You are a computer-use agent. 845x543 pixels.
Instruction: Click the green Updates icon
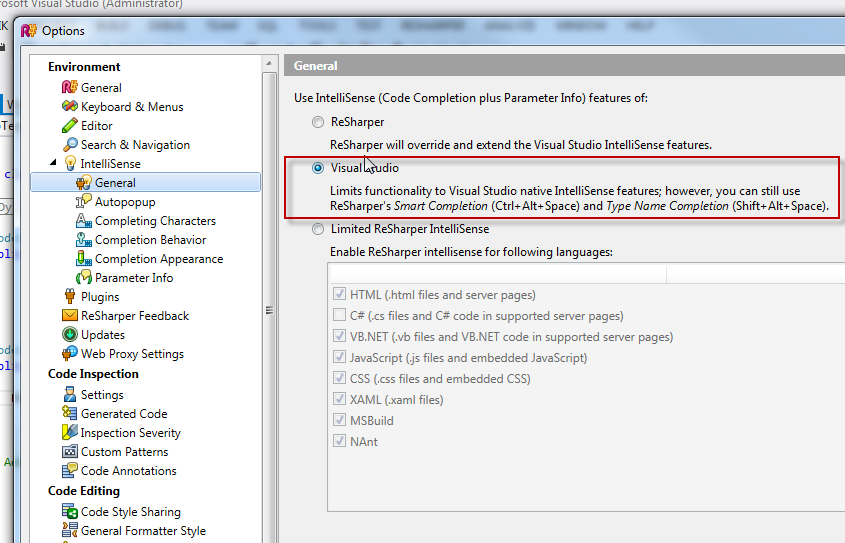click(x=70, y=335)
